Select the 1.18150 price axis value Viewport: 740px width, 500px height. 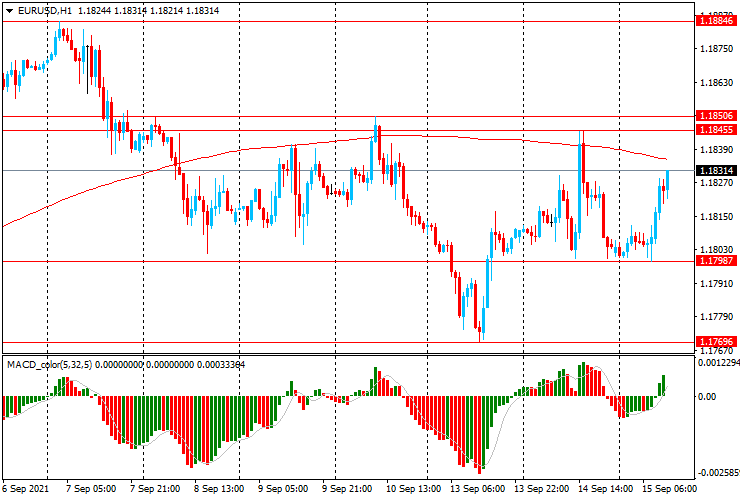[717, 217]
